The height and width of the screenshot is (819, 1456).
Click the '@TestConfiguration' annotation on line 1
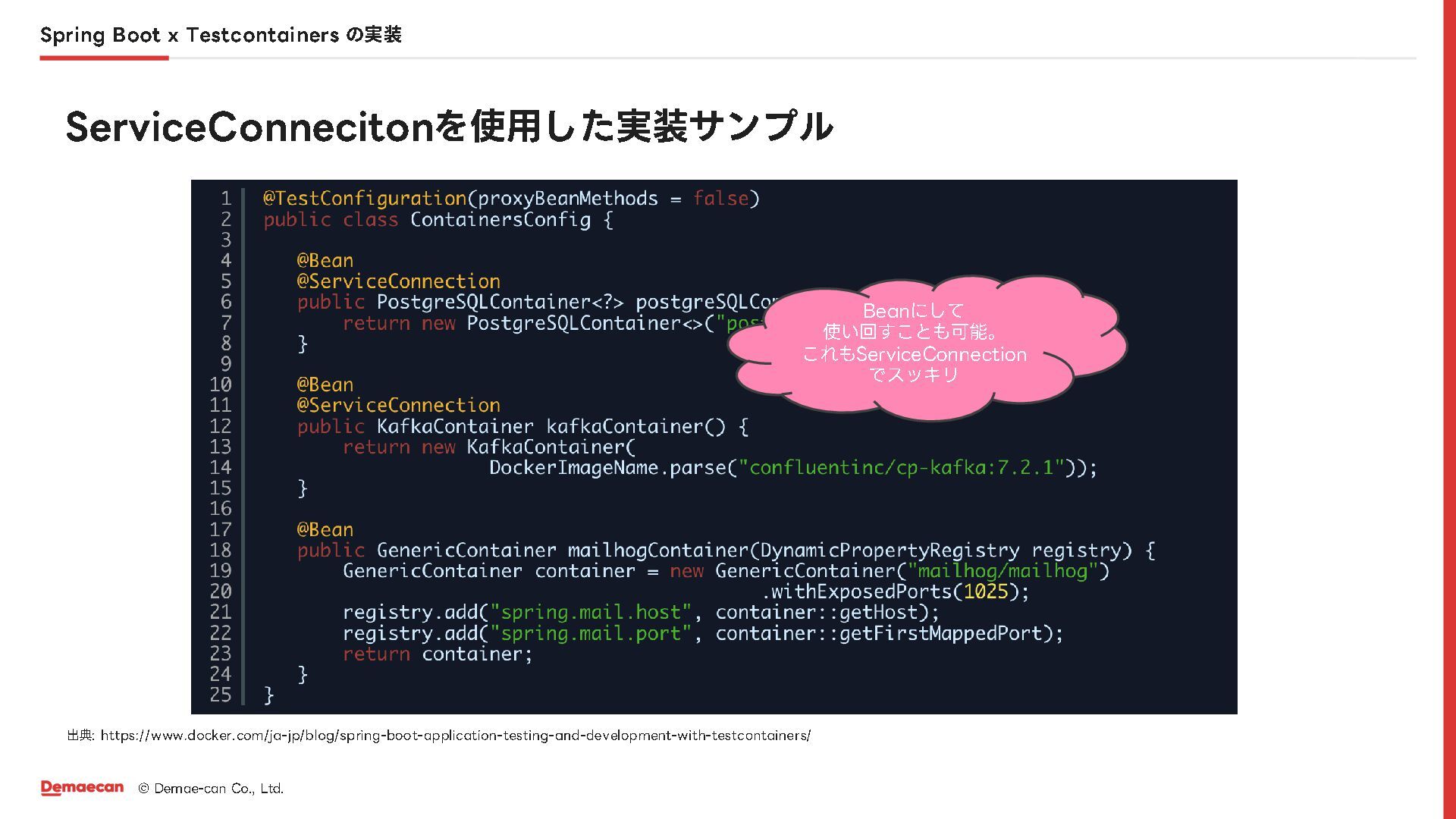[x=365, y=199]
